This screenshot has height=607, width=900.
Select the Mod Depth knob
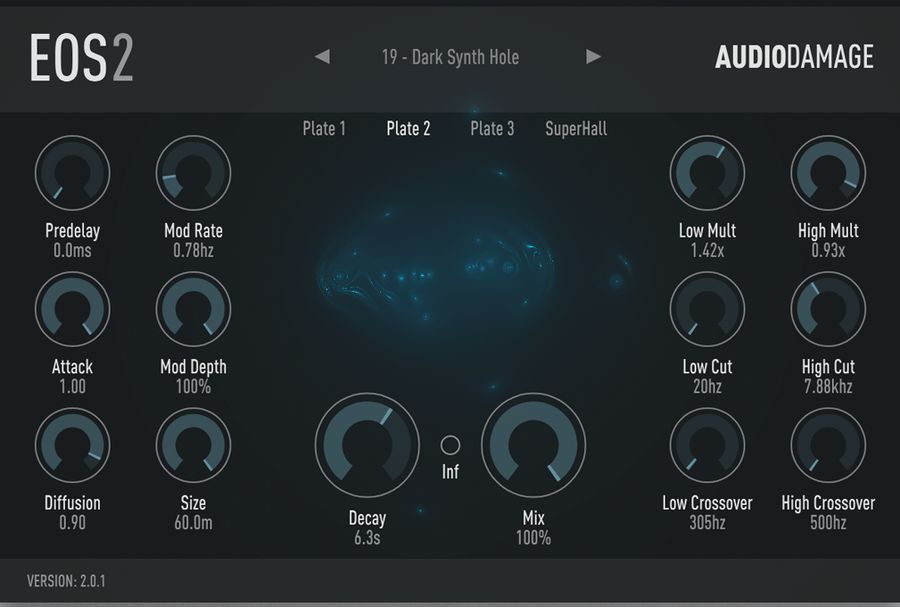(193, 309)
